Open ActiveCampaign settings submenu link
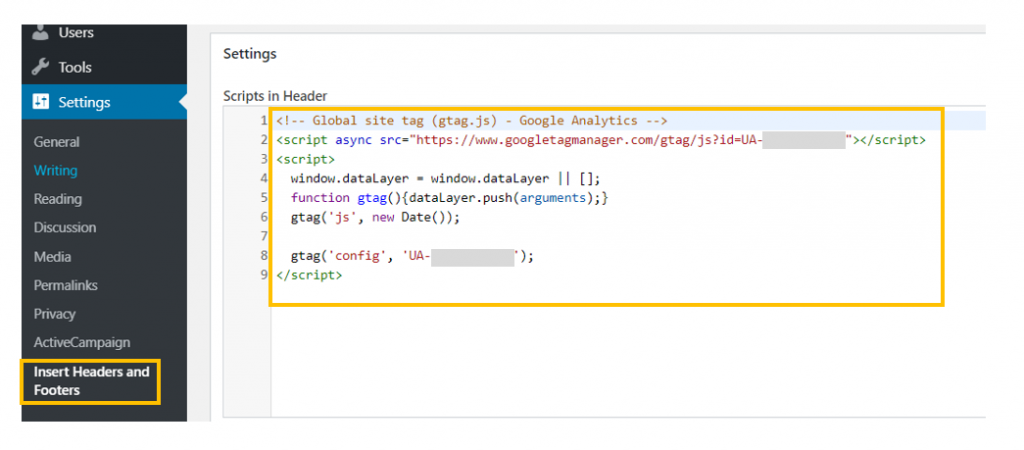1024x450 pixels. point(82,342)
